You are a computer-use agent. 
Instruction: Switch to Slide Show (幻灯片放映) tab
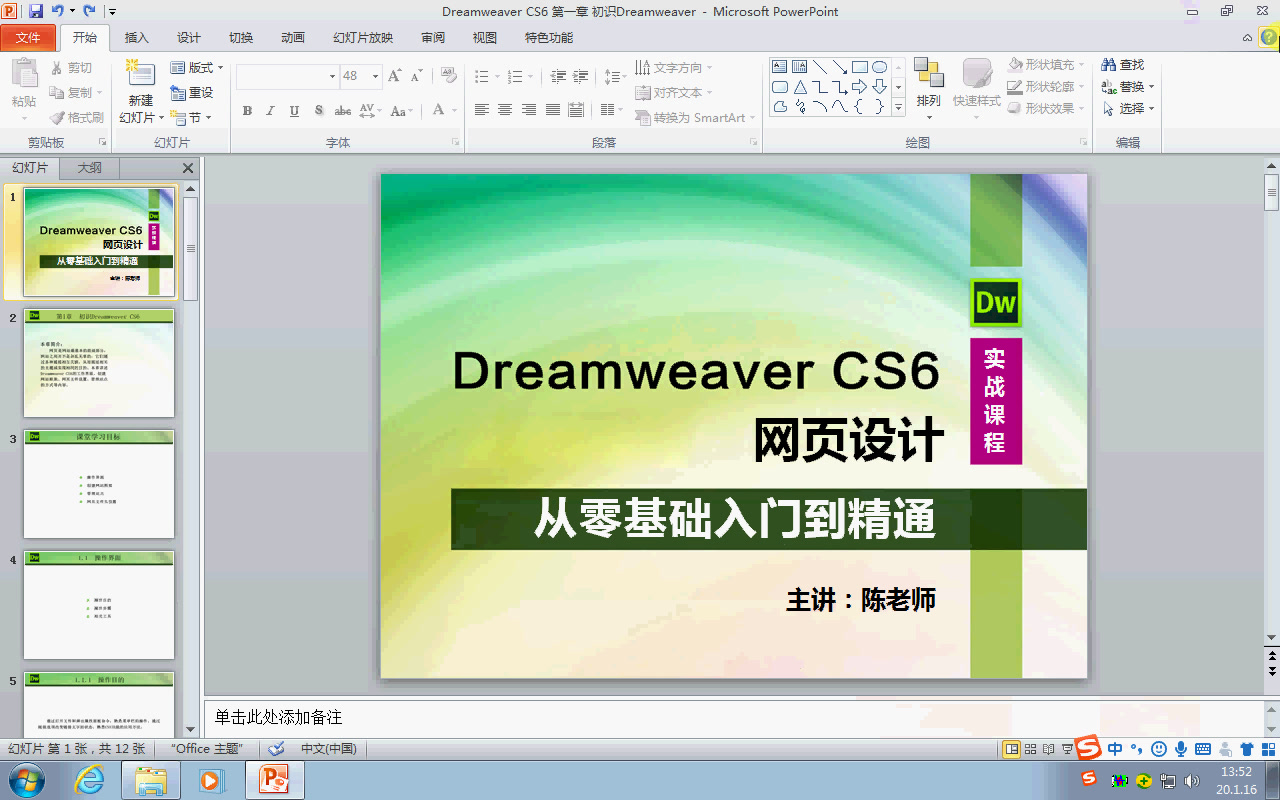coord(363,38)
